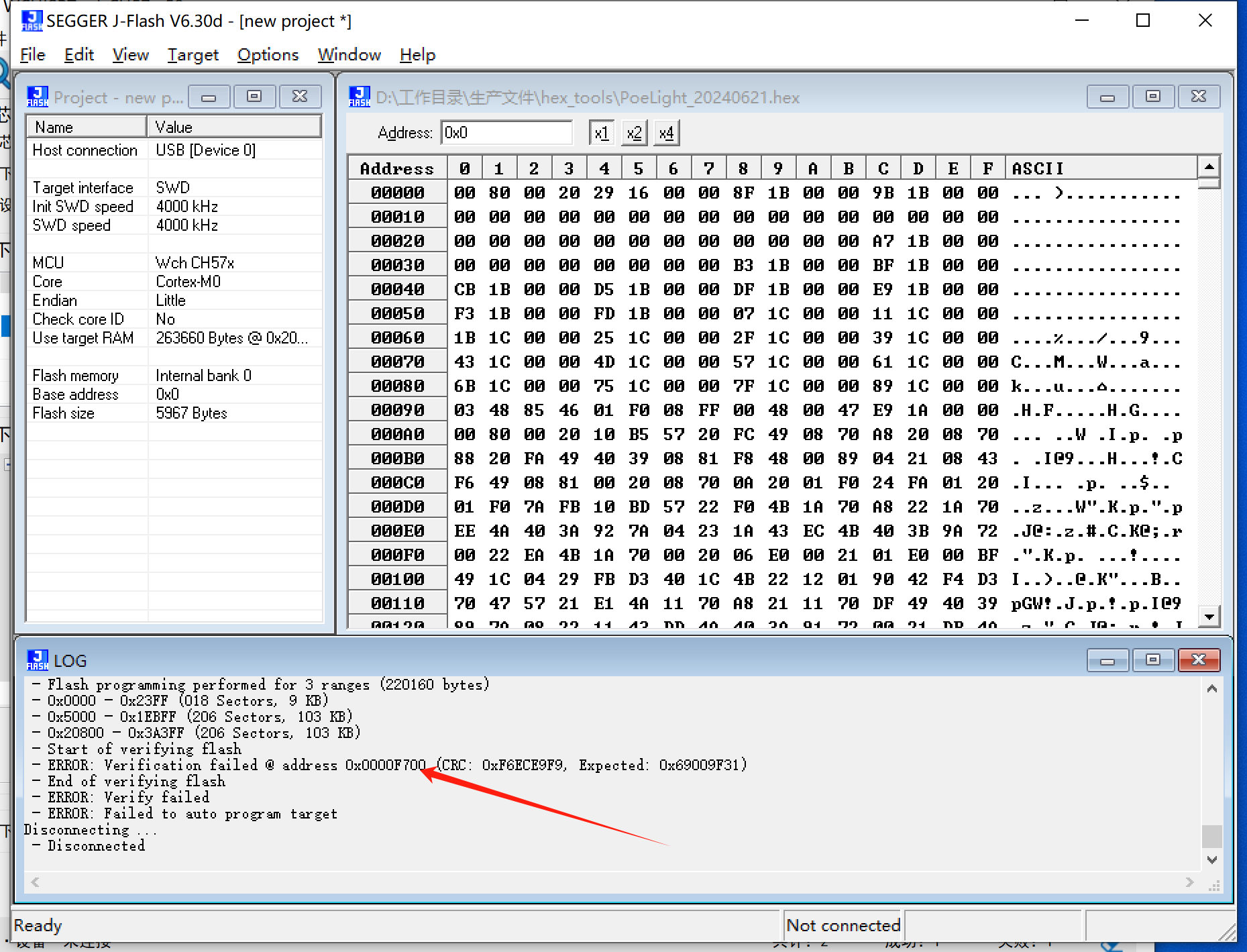
Task: Click the Address input field
Action: [506, 133]
